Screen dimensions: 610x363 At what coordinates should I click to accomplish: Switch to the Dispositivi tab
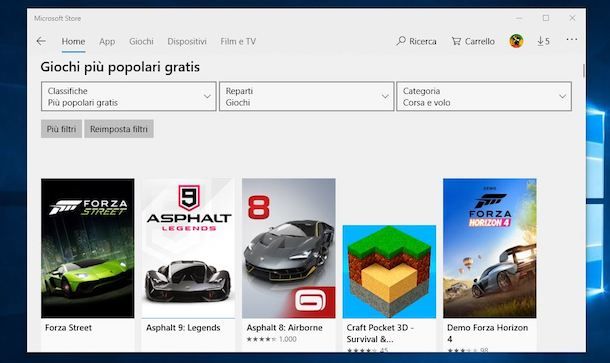point(187,42)
